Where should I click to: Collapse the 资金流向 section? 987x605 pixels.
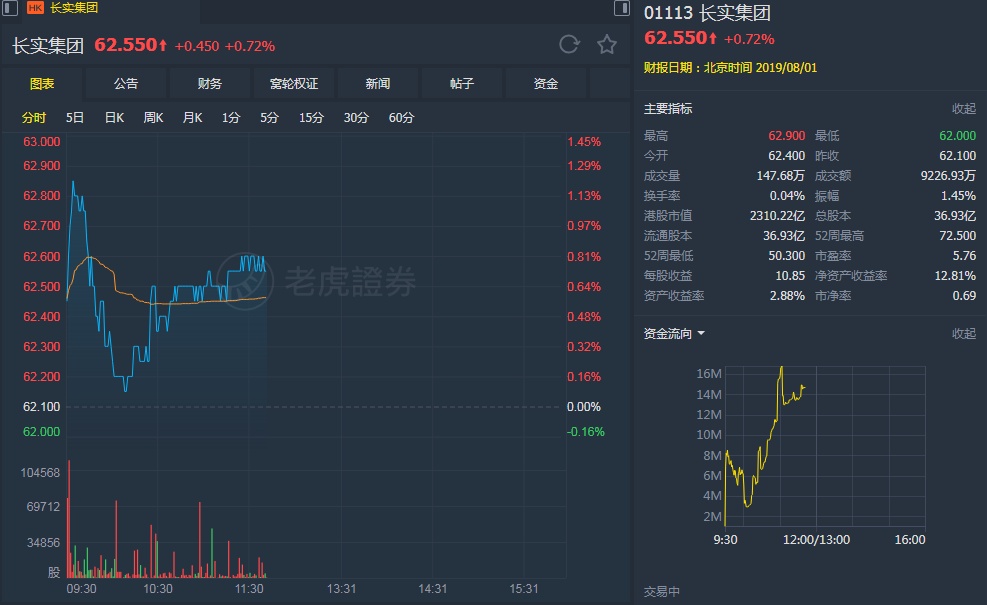point(963,334)
